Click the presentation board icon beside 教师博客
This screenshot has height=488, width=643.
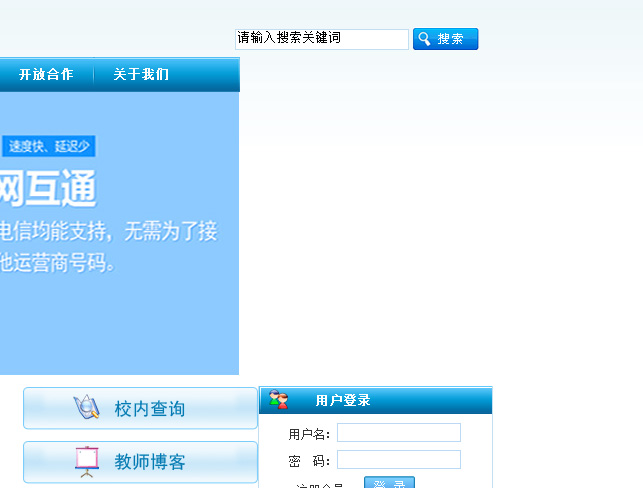[x=87, y=461]
